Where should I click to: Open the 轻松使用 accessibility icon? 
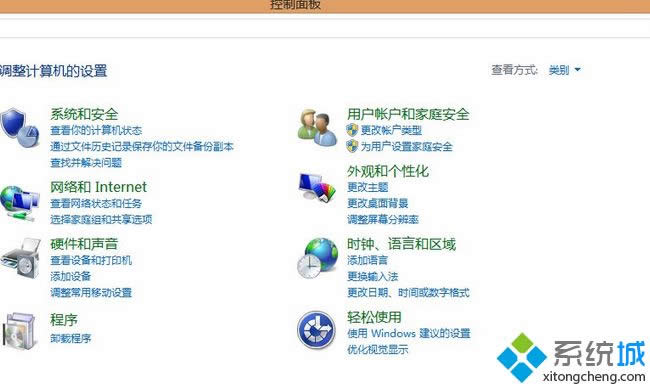[316, 330]
